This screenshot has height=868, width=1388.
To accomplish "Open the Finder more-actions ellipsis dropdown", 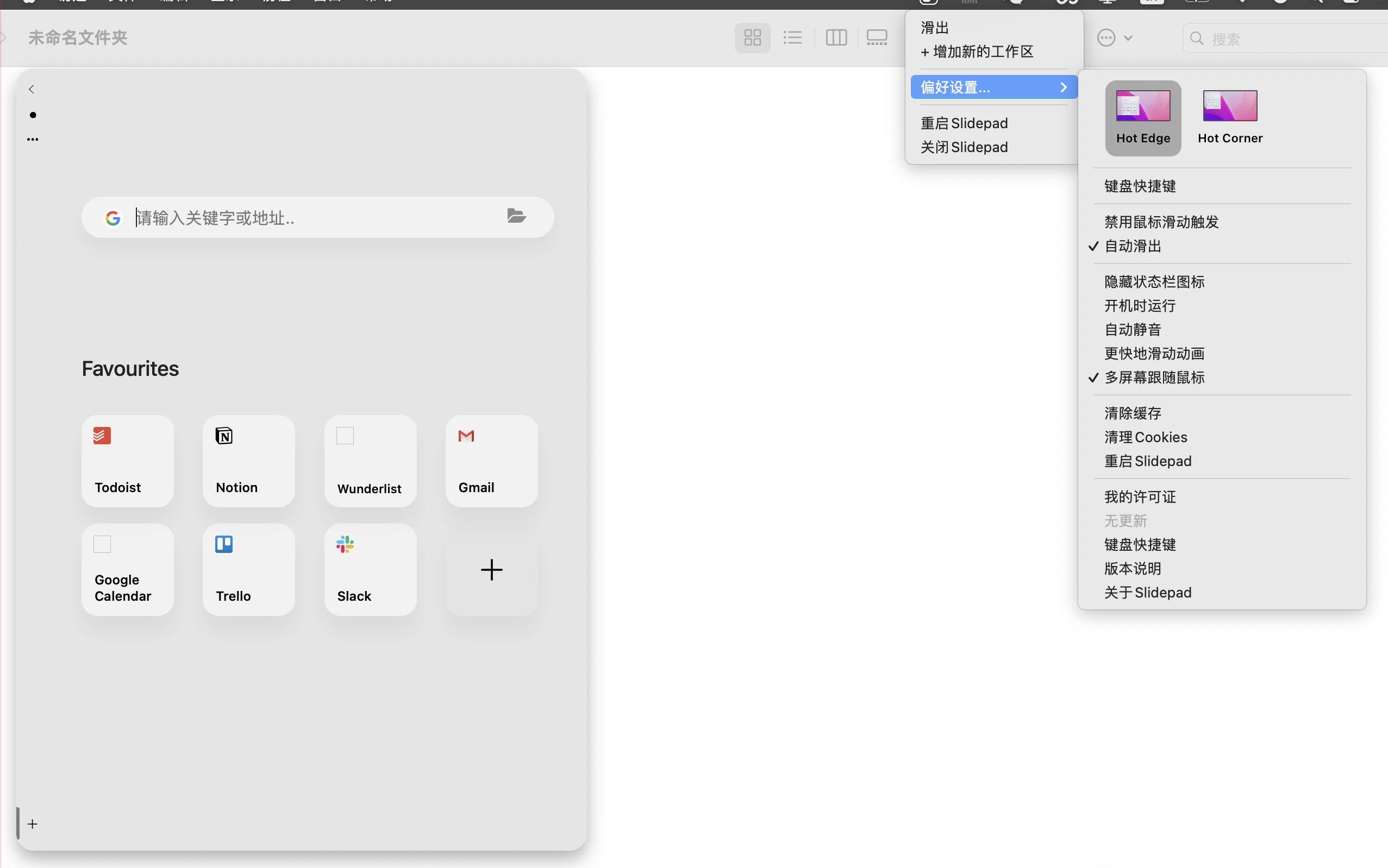I will [x=1115, y=38].
